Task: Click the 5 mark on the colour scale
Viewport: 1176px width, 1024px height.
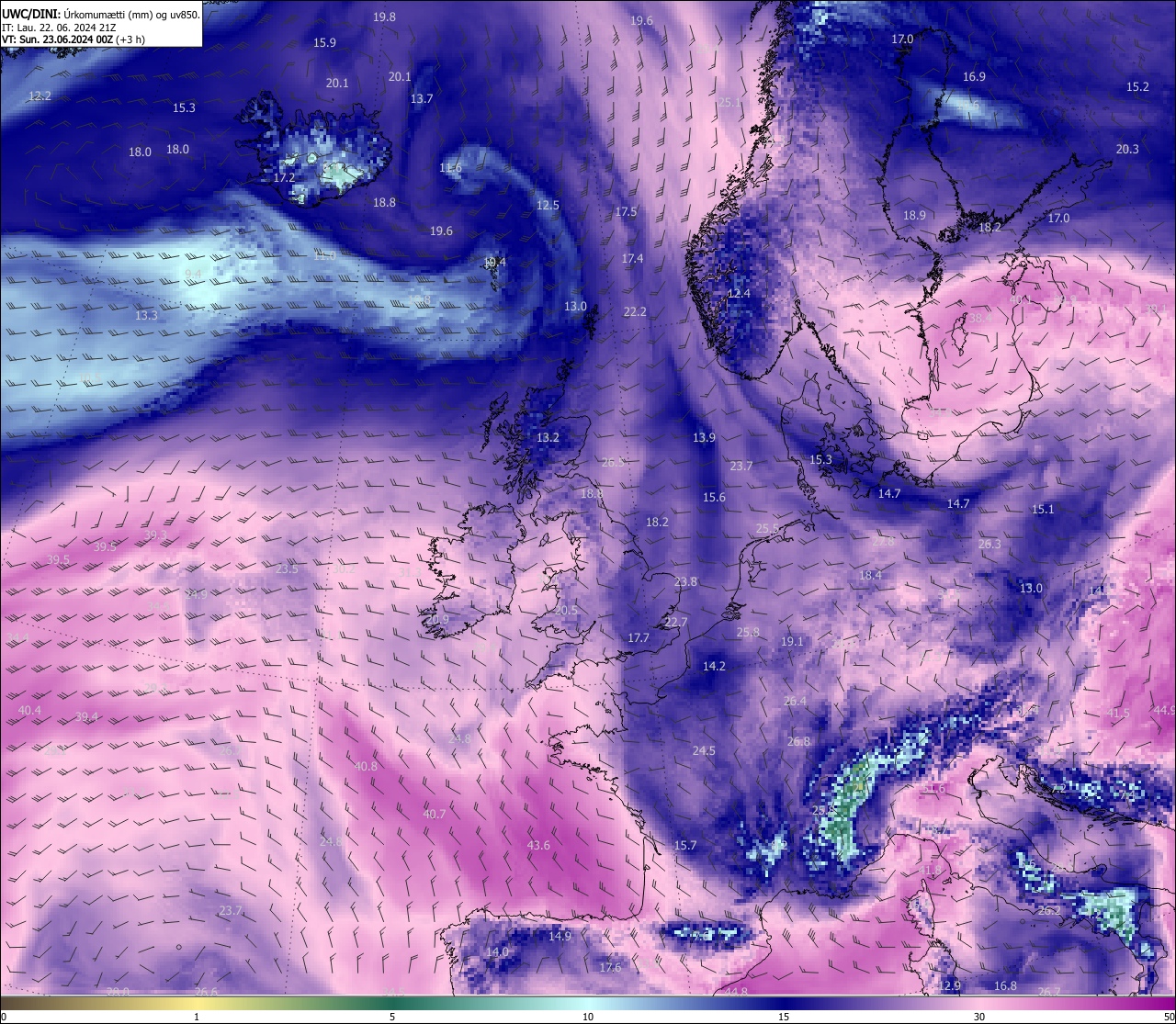Action: point(392,1016)
